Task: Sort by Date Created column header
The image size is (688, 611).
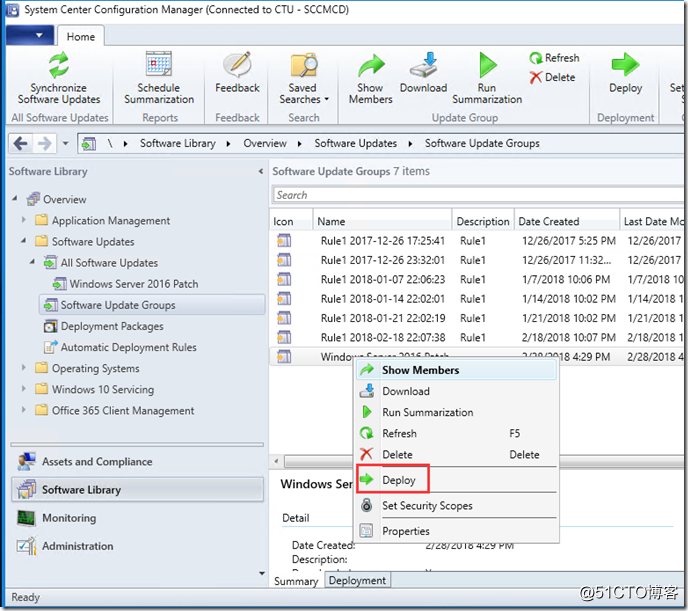Action: click(x=566, y=222)
